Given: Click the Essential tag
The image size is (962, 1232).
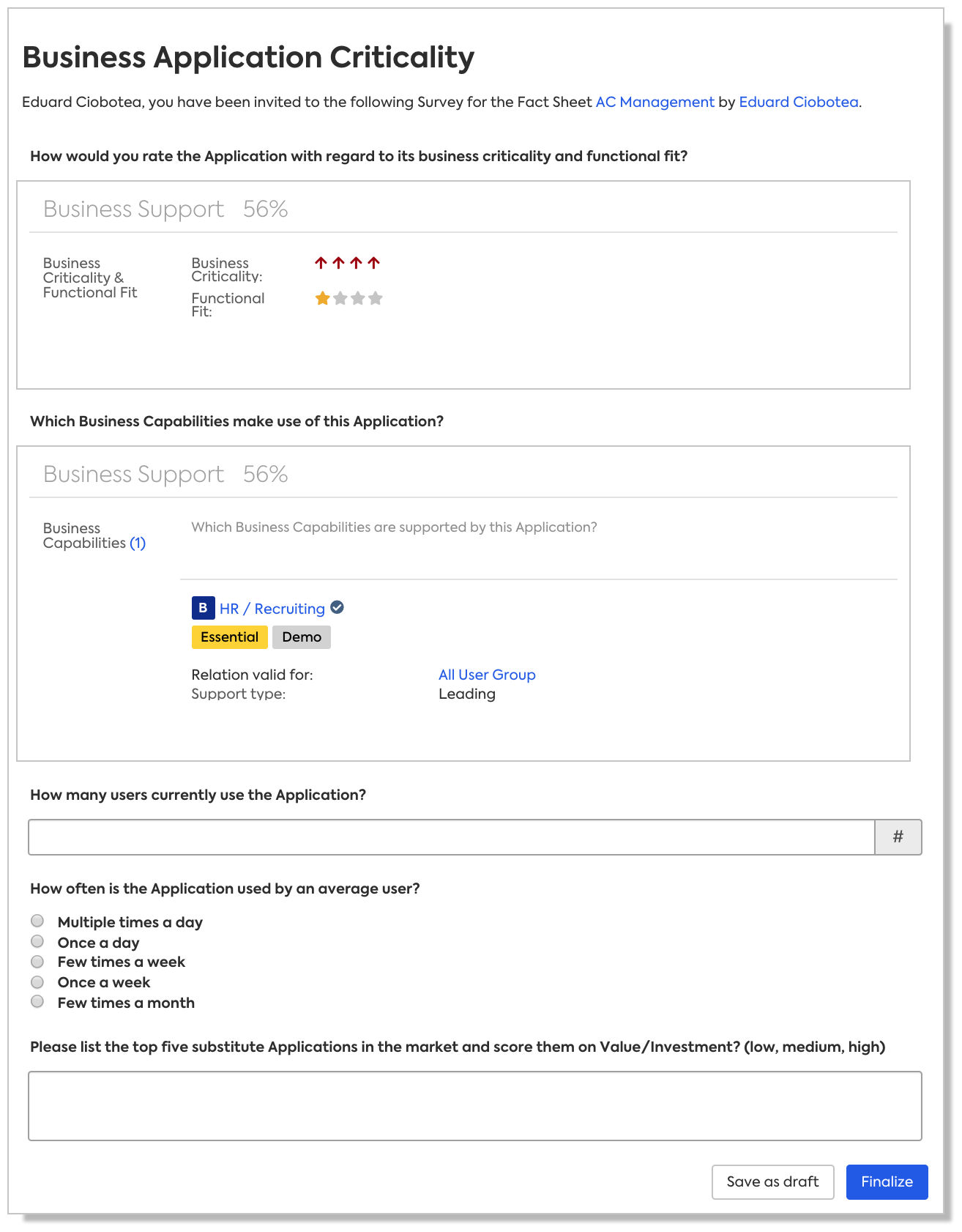Looking at the screenshot, I should 229,637.
